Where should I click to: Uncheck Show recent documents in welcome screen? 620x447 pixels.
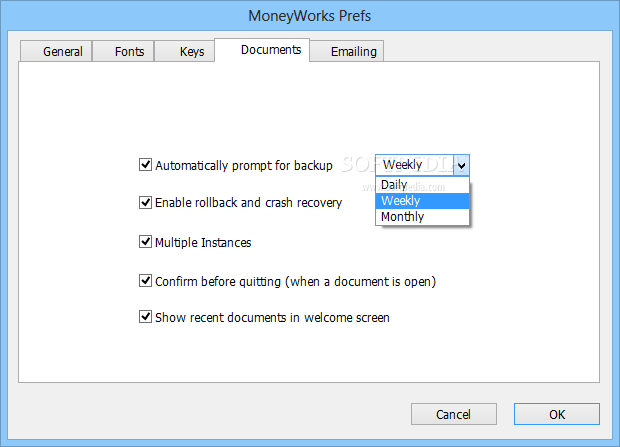coord(145,317)
